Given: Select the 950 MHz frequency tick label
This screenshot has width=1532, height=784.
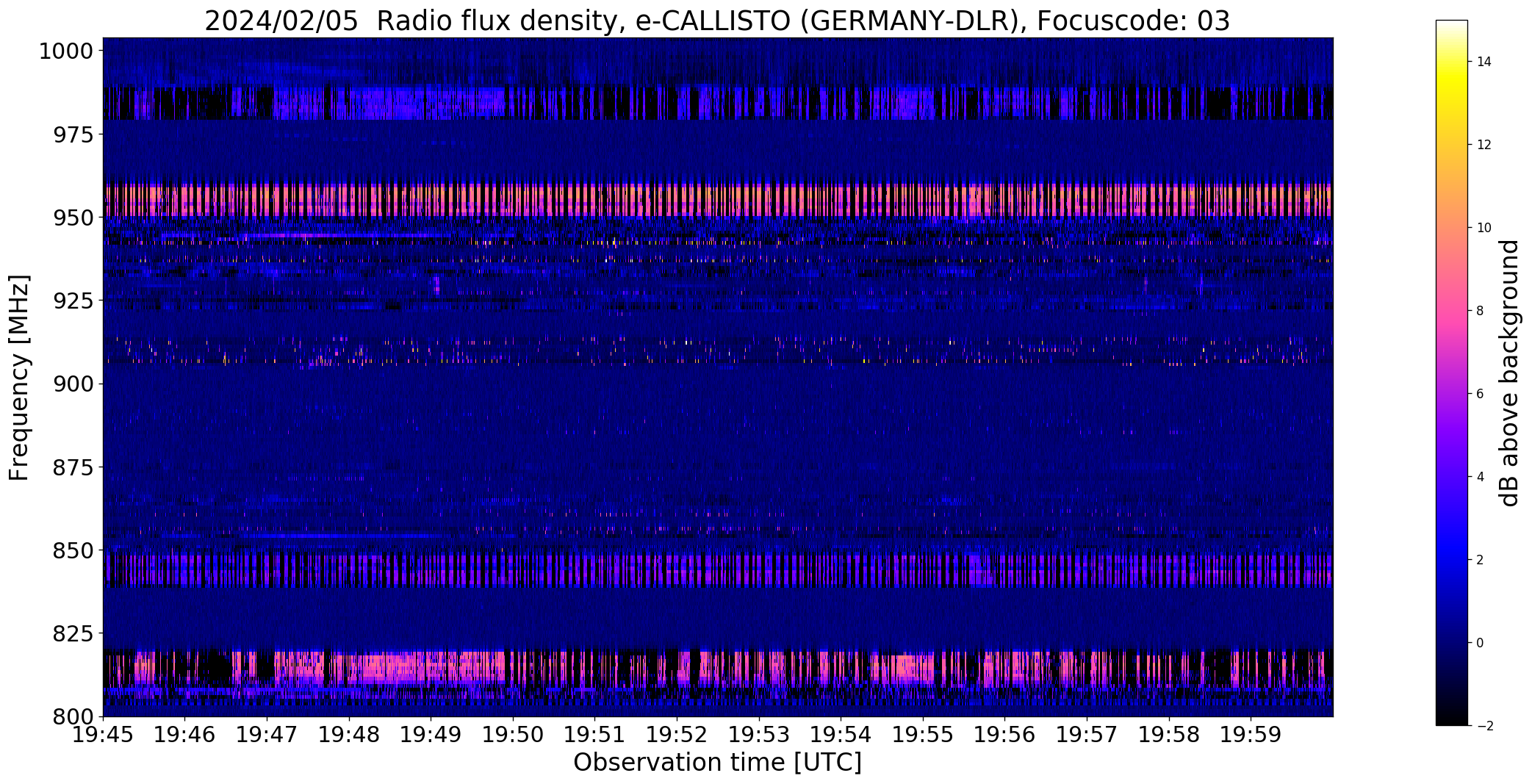Looking at the screenshot, I should pyautogui.click(x=73, y=217).
